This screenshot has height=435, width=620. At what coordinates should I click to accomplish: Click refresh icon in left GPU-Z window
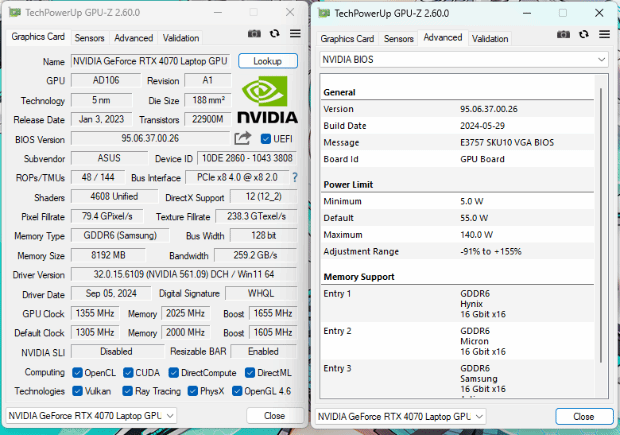pos(274,34)
